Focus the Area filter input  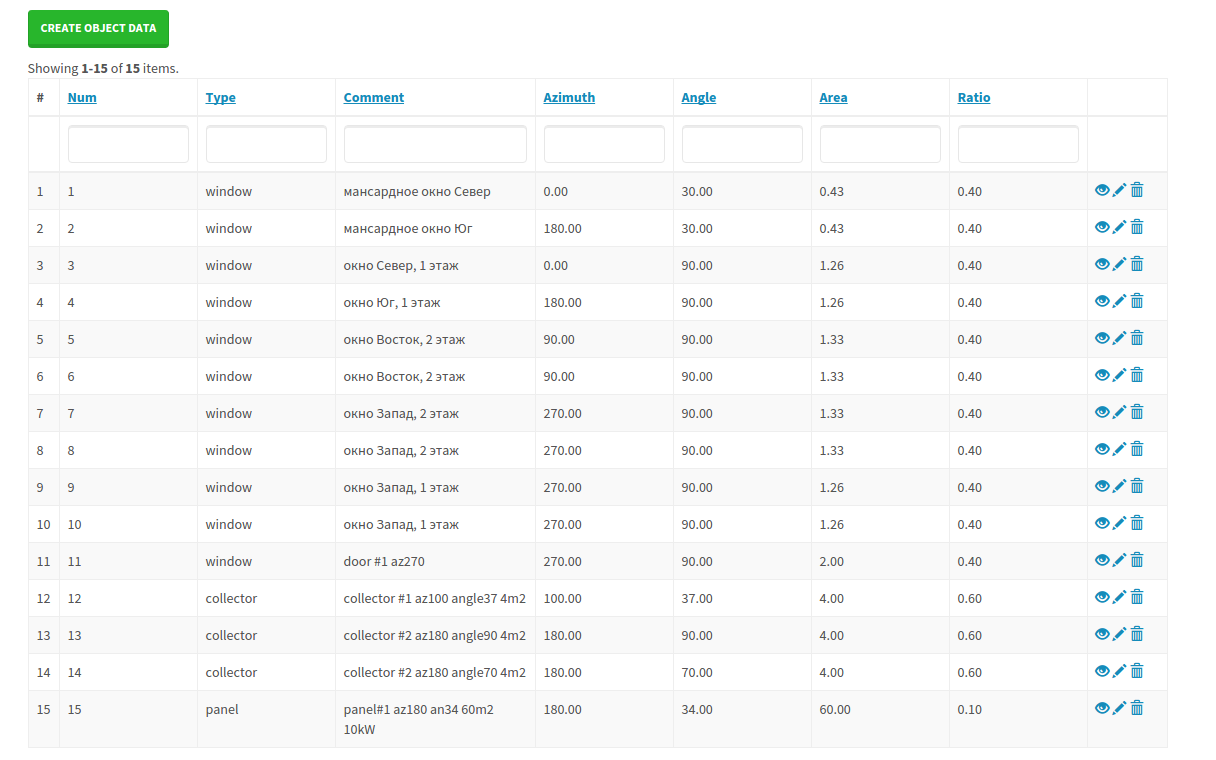880,144
